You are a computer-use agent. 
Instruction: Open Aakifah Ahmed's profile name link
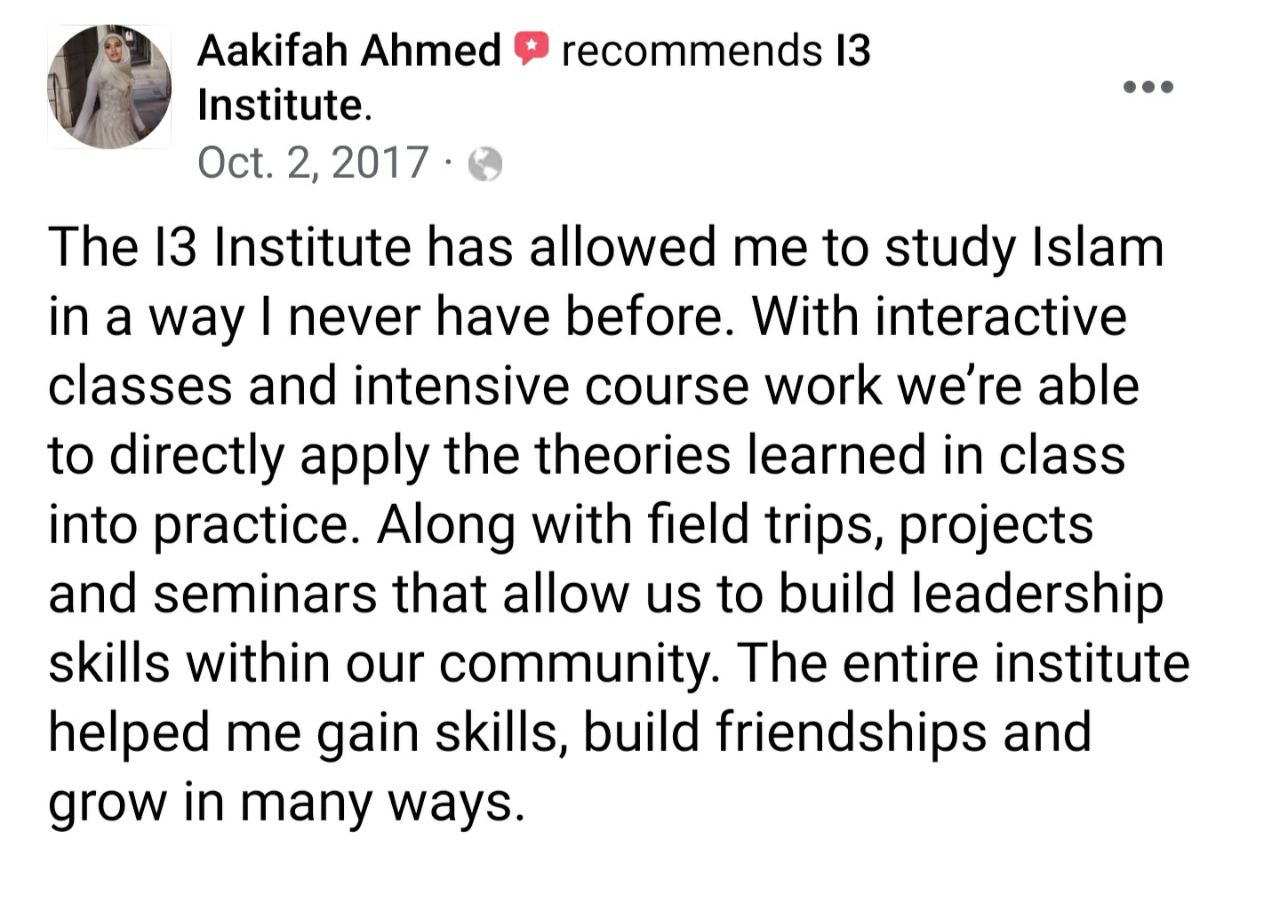click(349, 50)
